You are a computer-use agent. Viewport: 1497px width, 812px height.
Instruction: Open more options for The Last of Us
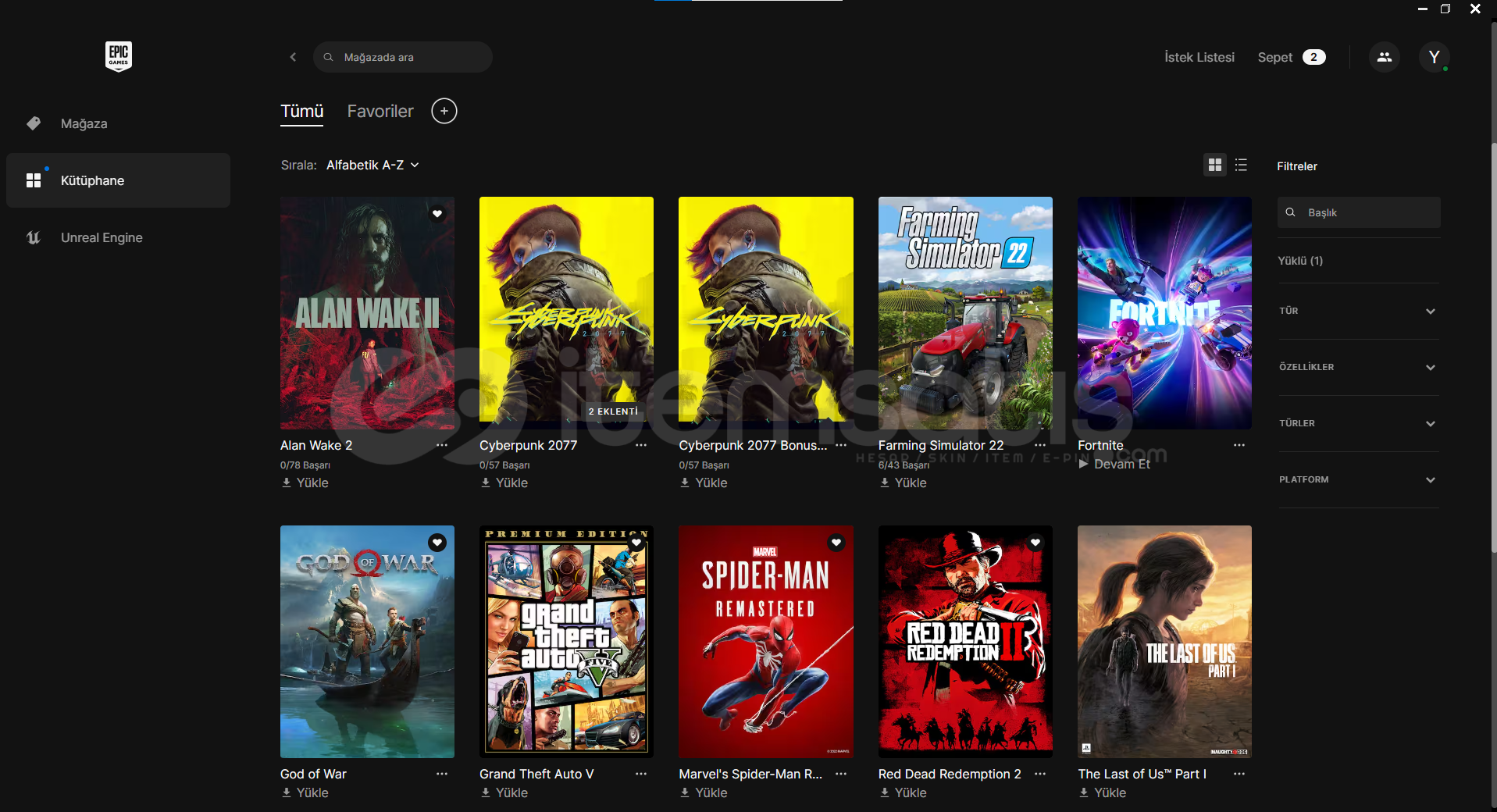pos(1239,774)
